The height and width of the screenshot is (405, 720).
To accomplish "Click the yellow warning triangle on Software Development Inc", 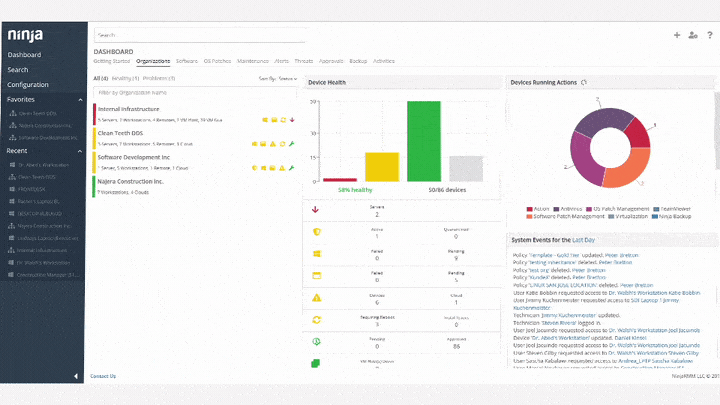I will tap(282, 168).
